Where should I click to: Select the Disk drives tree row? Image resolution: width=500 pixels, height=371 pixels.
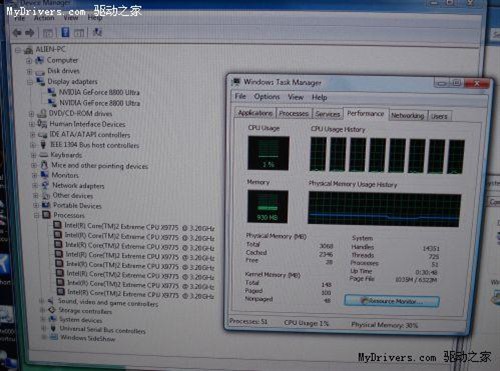[x=58, y=71]
